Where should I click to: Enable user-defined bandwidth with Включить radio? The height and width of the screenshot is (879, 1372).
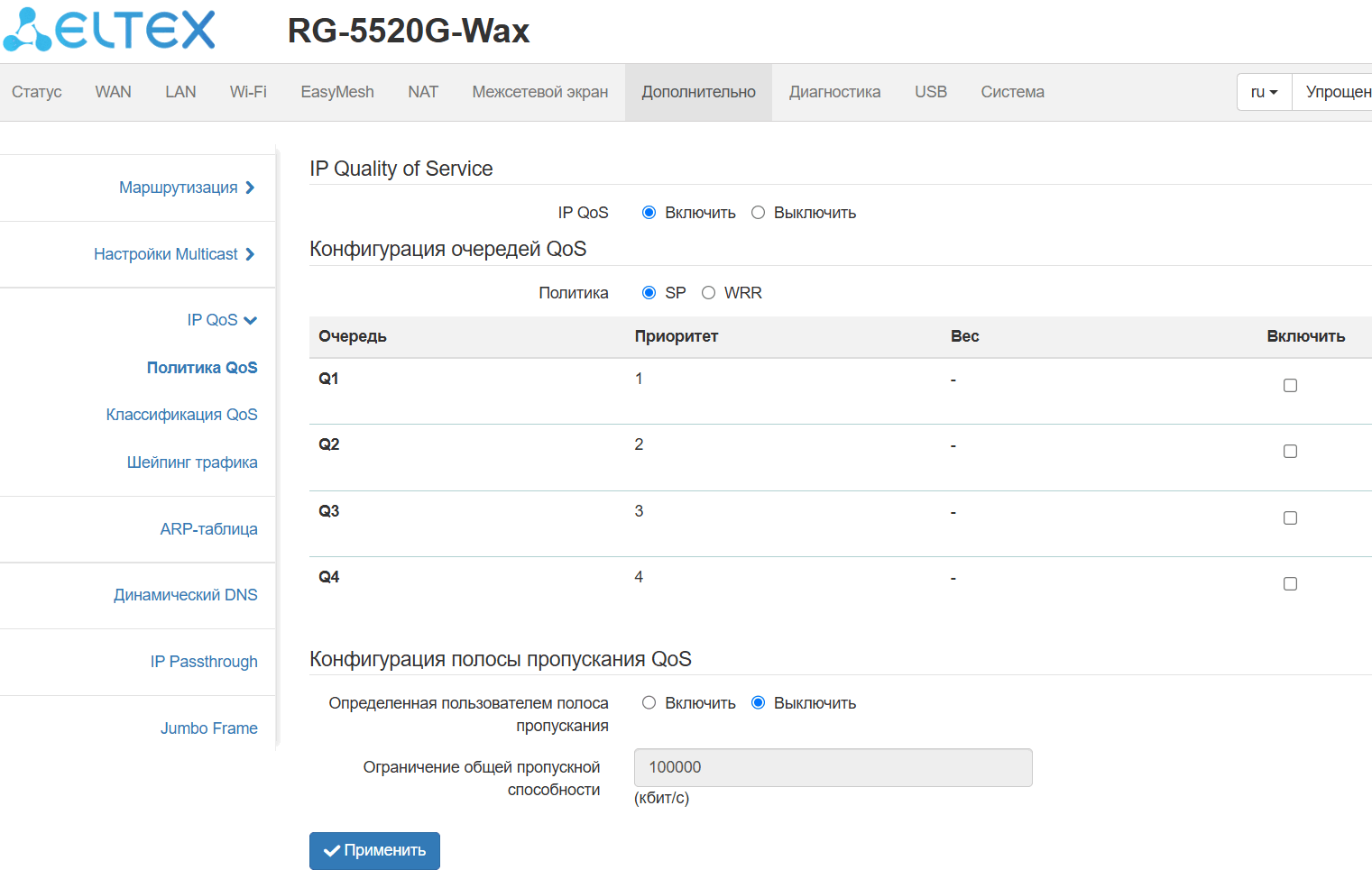[649, 703]
